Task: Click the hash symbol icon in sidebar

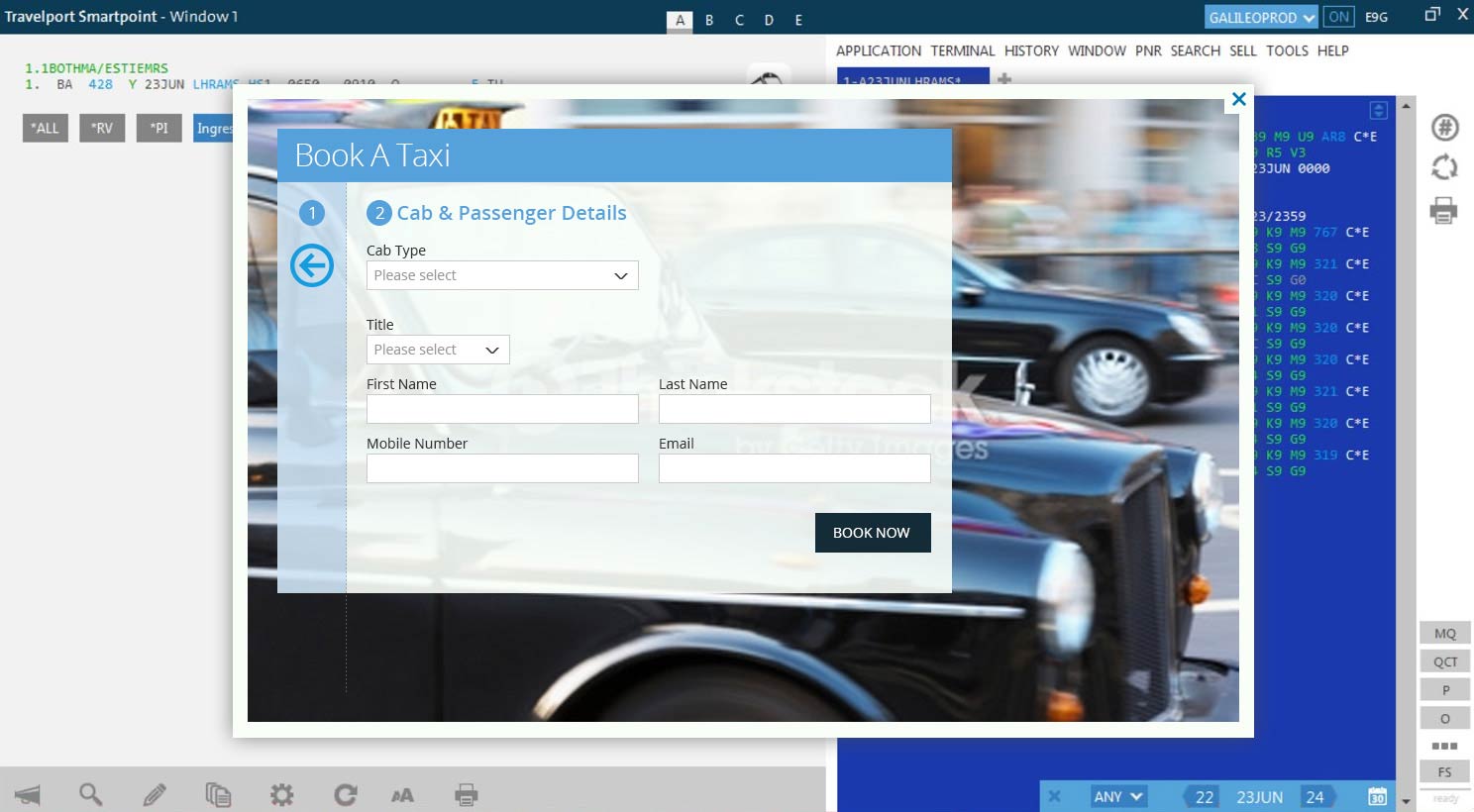Action: click(1445, 127)
